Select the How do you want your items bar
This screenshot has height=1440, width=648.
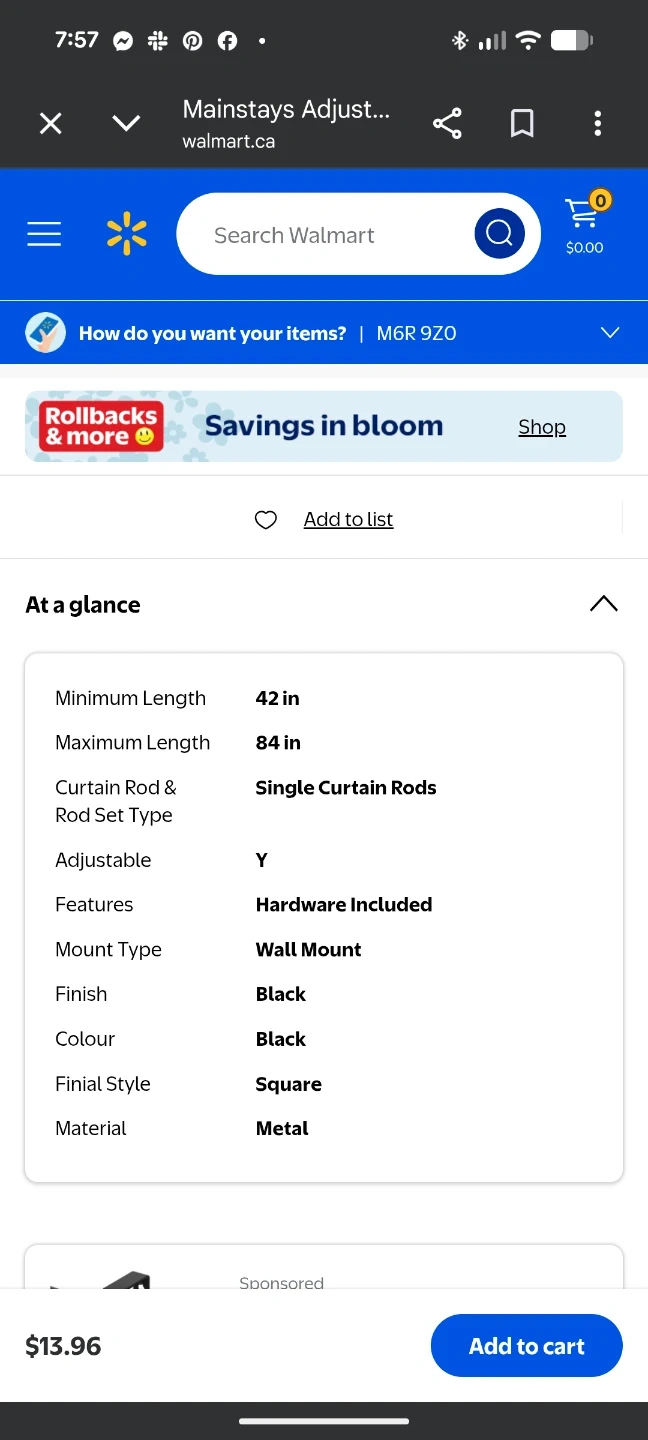point(212,334)
